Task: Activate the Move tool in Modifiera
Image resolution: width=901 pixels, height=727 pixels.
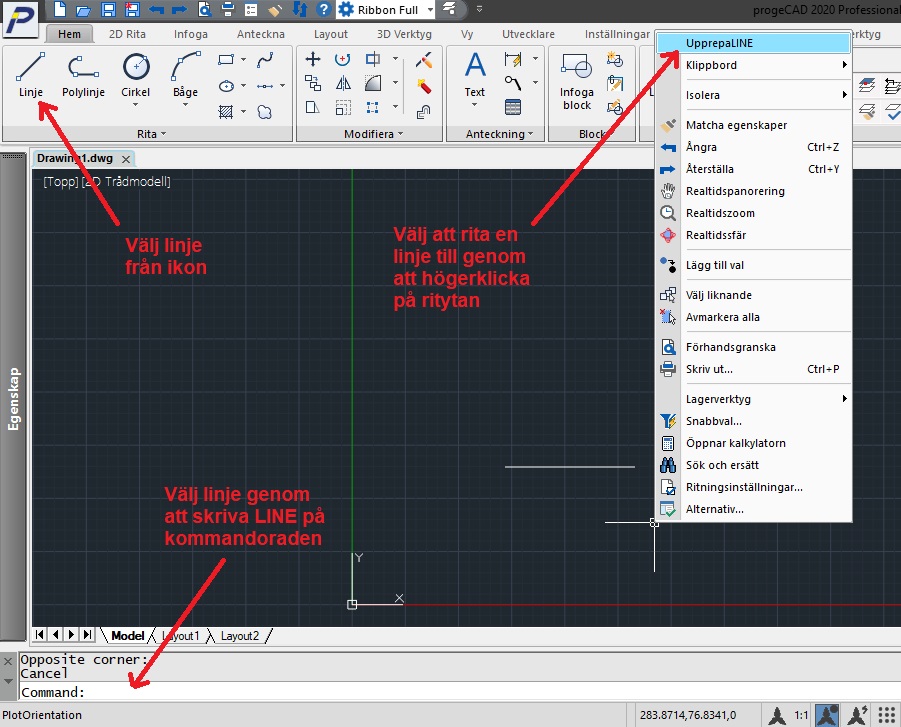Action: [x=313, y=59]
